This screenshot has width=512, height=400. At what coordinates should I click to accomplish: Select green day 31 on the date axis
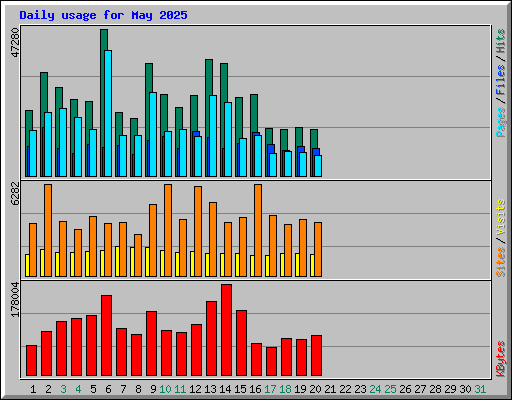coord(480,389)
